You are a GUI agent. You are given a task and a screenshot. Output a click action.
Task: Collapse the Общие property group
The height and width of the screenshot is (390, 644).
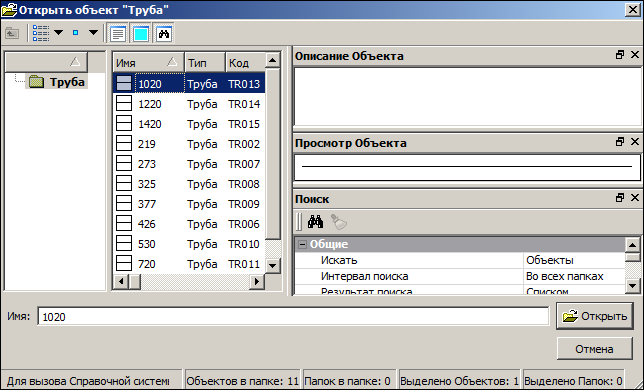302,244
